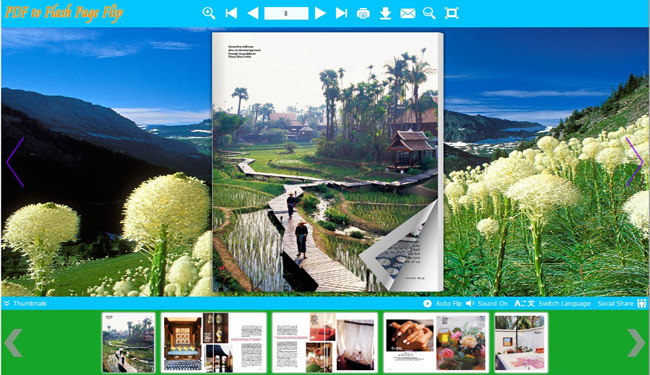Open thumbnail with ornate bedroom spread
650x375 pixels.
click(213, 343)
